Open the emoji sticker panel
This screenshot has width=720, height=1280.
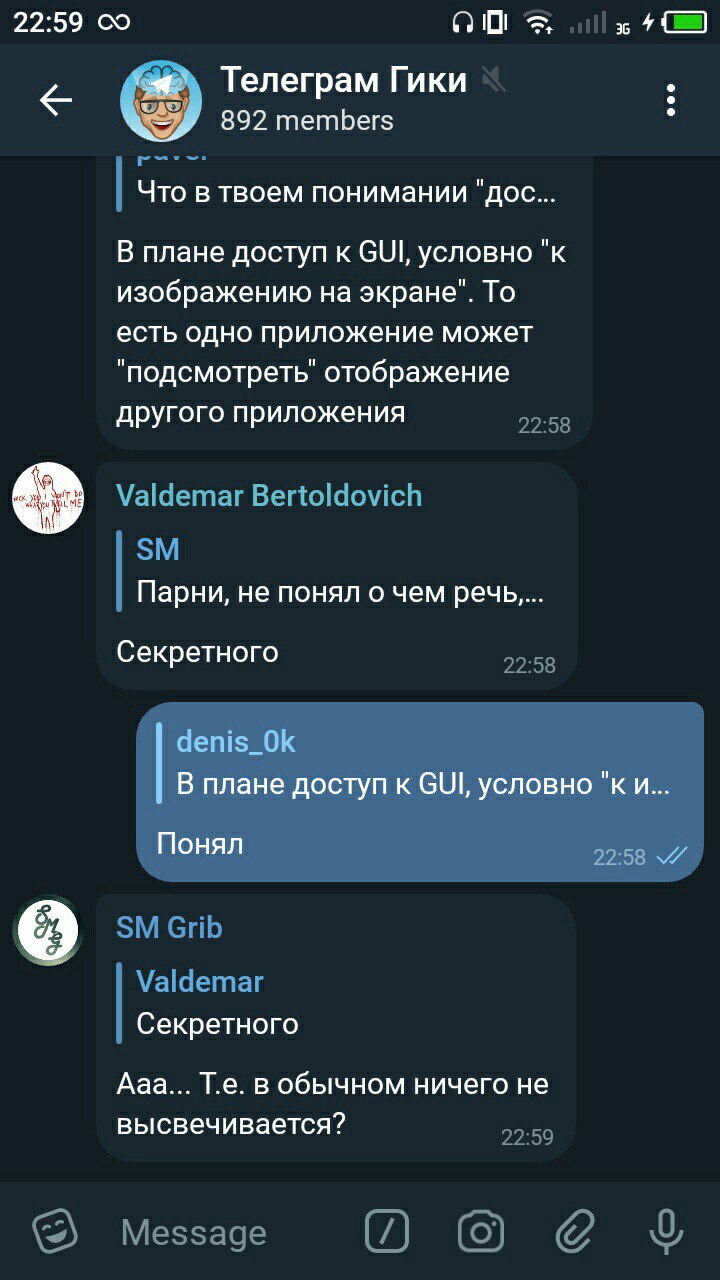[55, 1231]
